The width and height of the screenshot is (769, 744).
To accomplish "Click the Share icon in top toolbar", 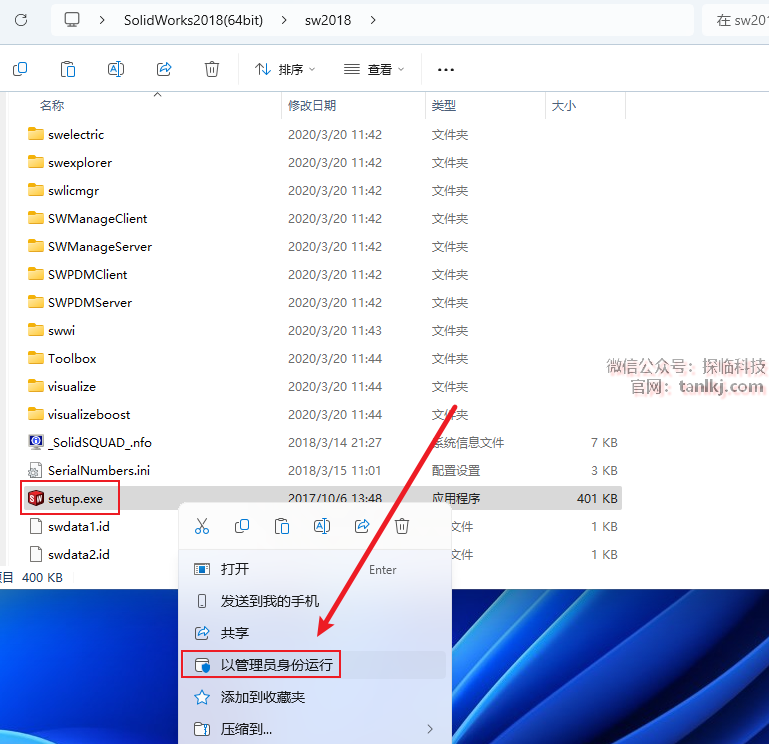I will pyautogui.click(x=164, y=69).
